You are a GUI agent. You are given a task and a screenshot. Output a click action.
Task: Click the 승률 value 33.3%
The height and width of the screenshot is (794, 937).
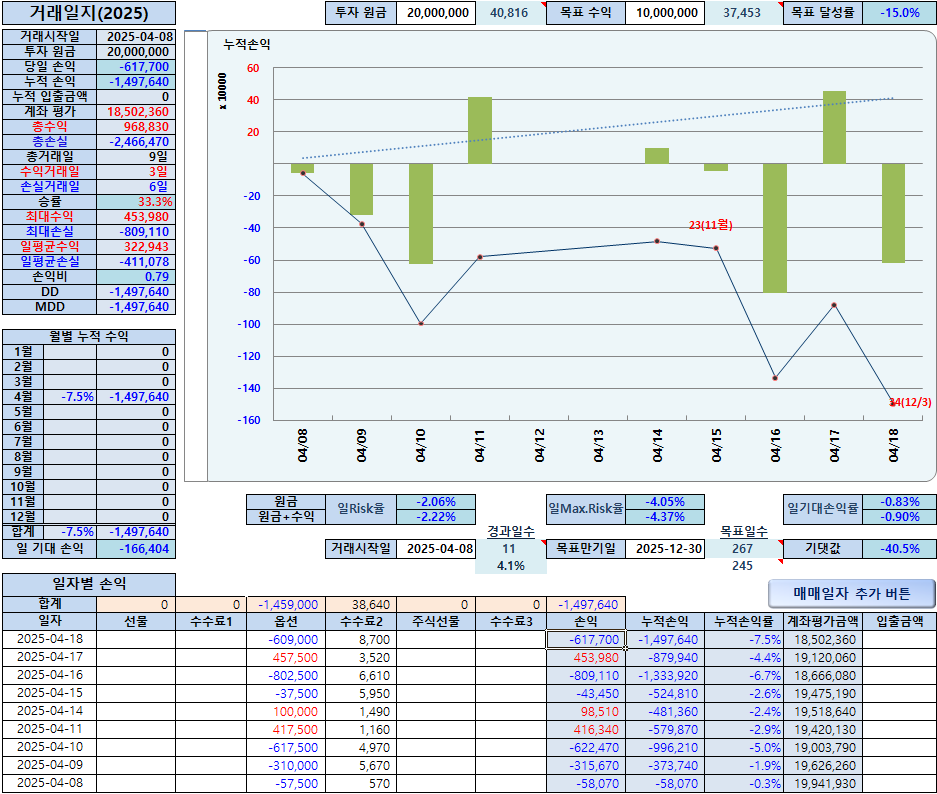click(x=136, y=201)
